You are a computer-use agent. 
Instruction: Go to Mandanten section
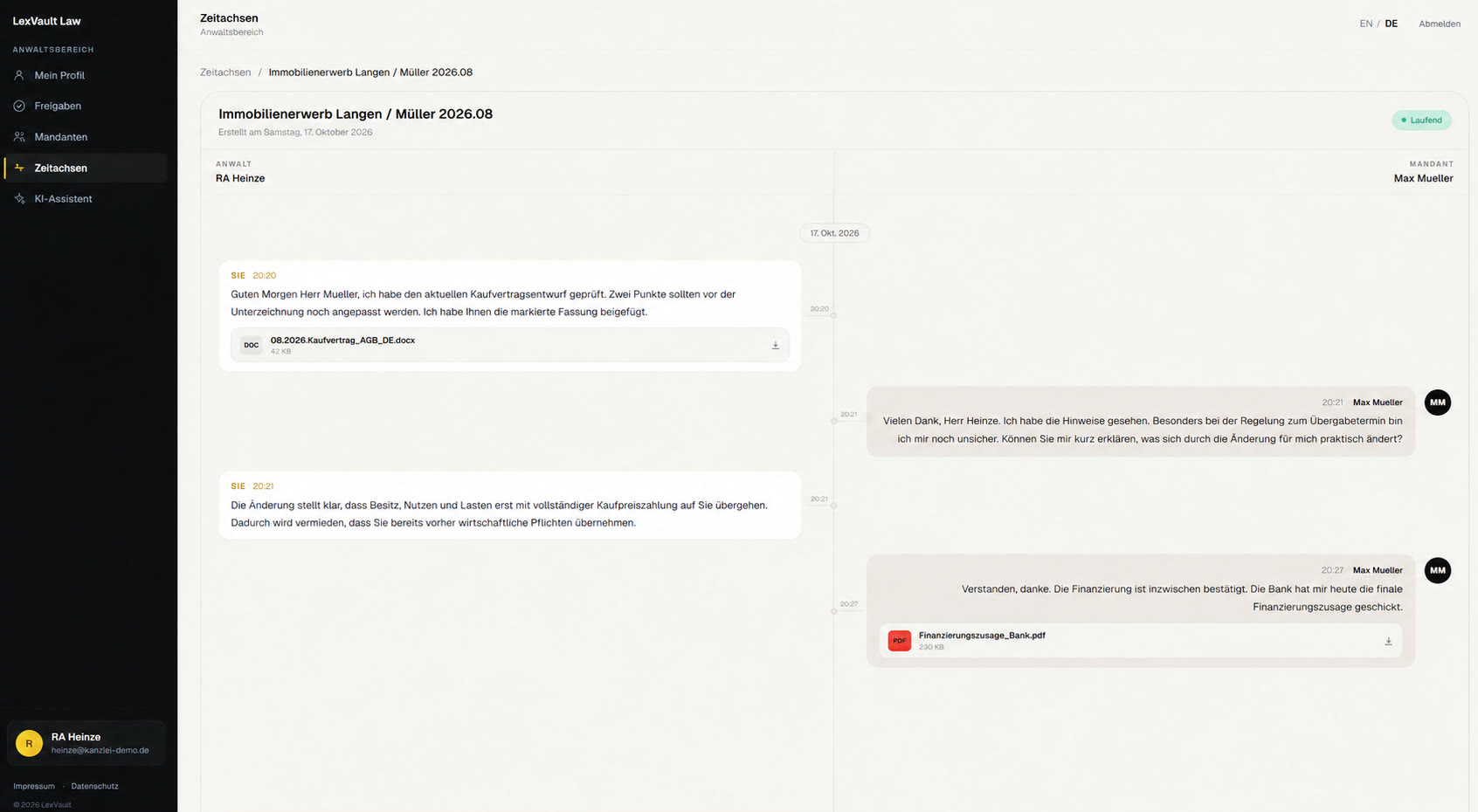click(86, 137)
